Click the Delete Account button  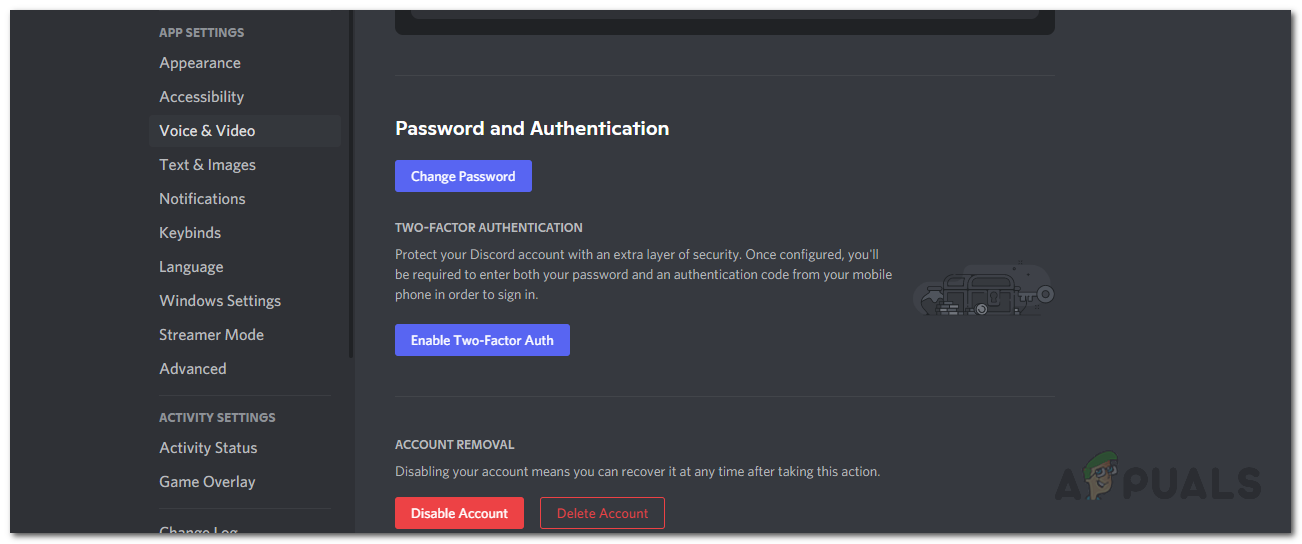(602, 513)
